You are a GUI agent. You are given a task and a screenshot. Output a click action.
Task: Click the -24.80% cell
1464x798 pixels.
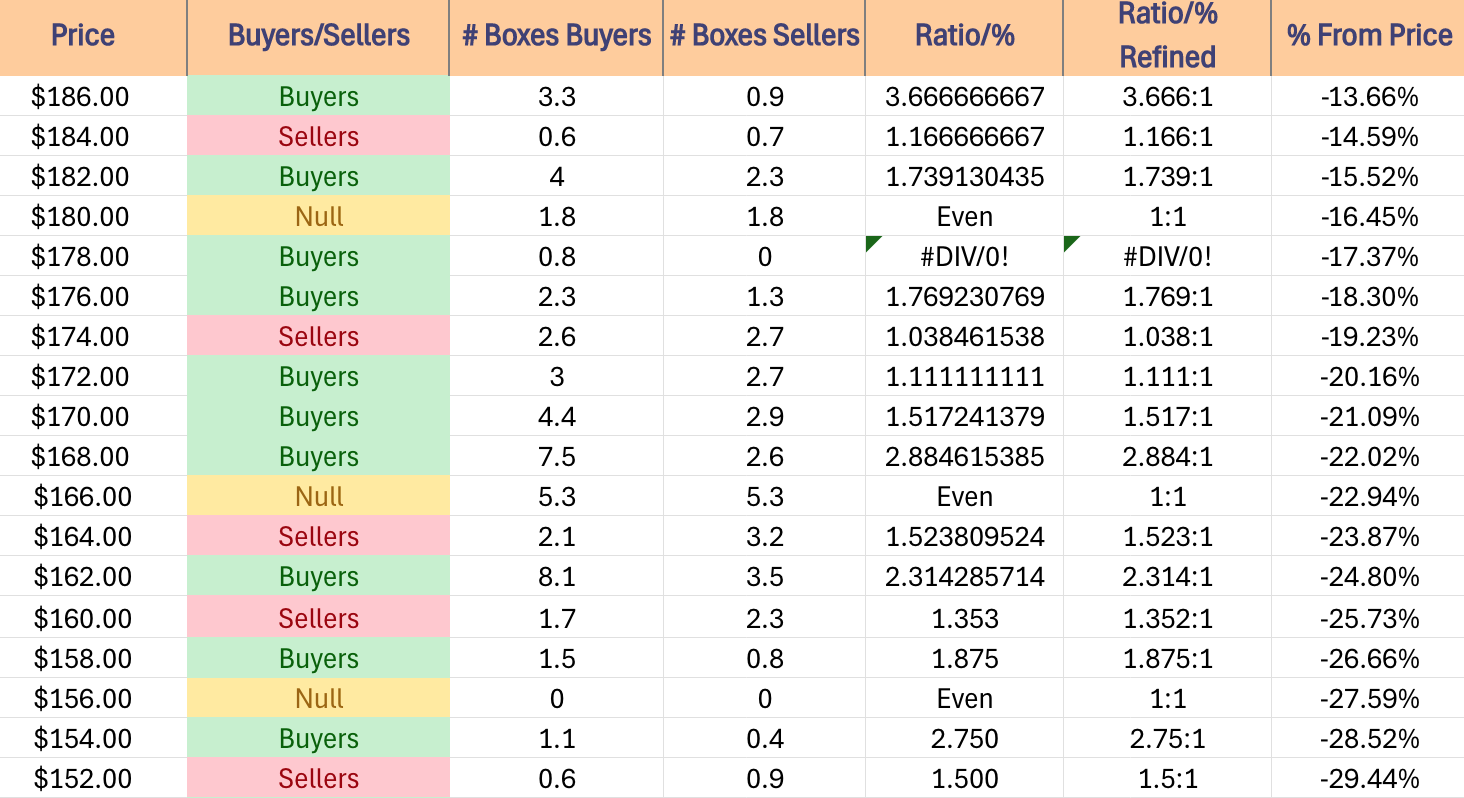(1368, 577)
